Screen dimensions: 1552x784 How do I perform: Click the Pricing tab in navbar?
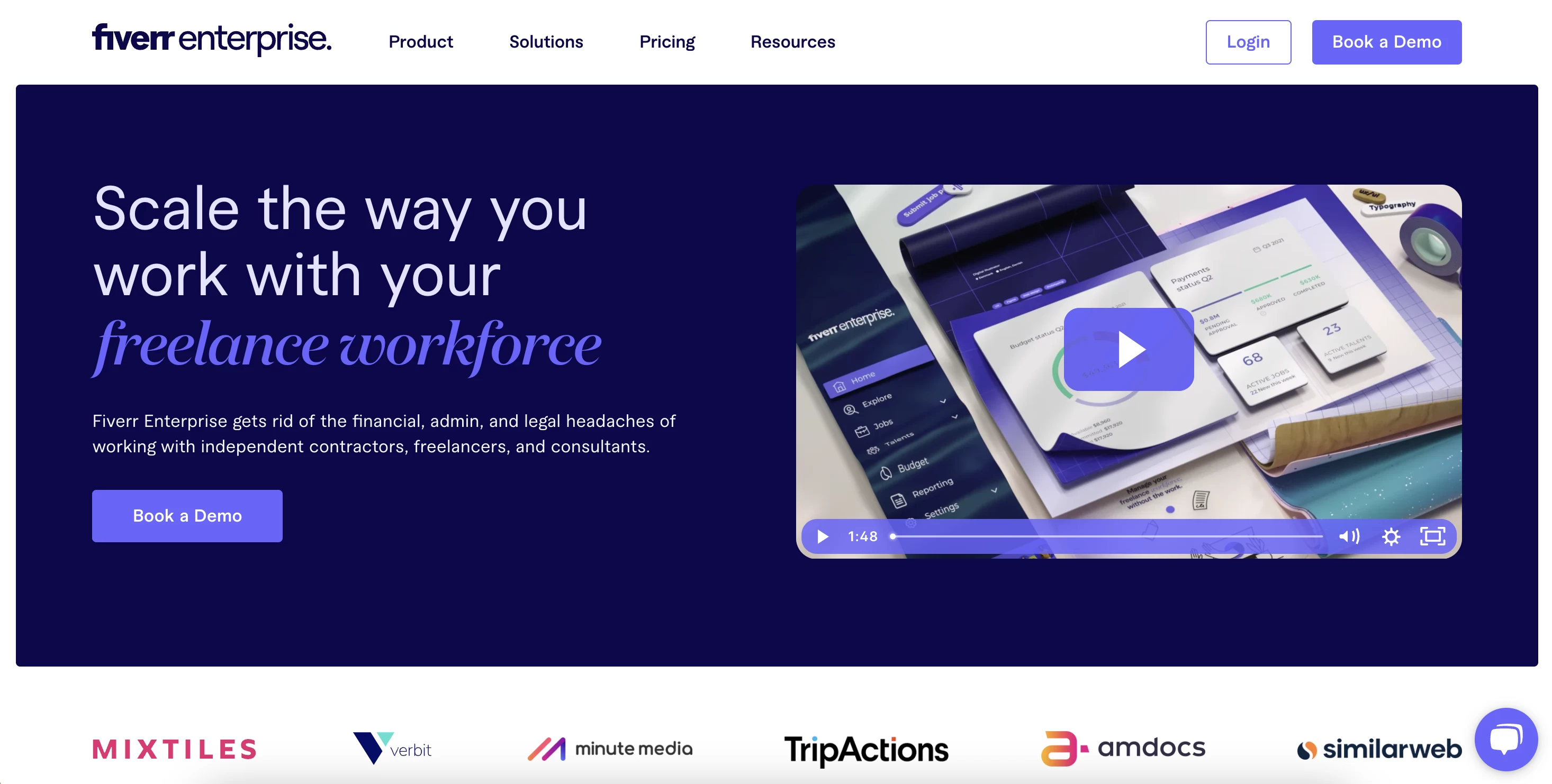pyautogui.click(x=667, y=41)
